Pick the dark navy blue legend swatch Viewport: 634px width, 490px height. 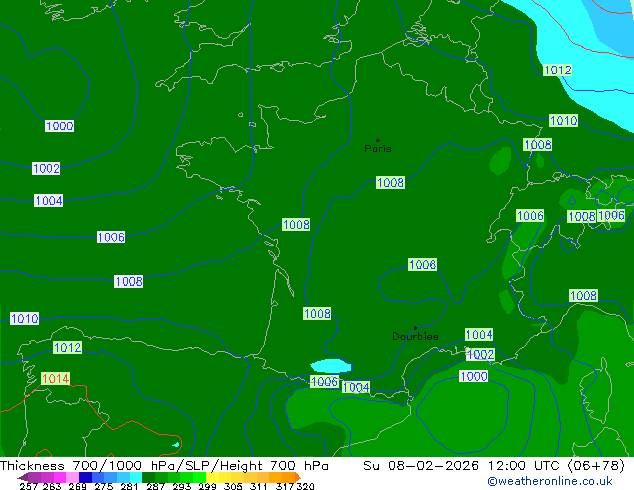click(x=85, y=477)
